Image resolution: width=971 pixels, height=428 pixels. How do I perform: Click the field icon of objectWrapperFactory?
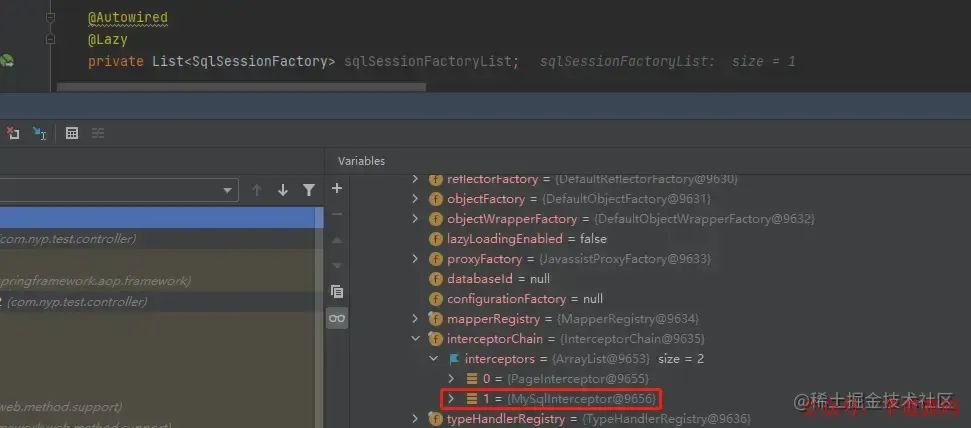(x=436, y=219)
